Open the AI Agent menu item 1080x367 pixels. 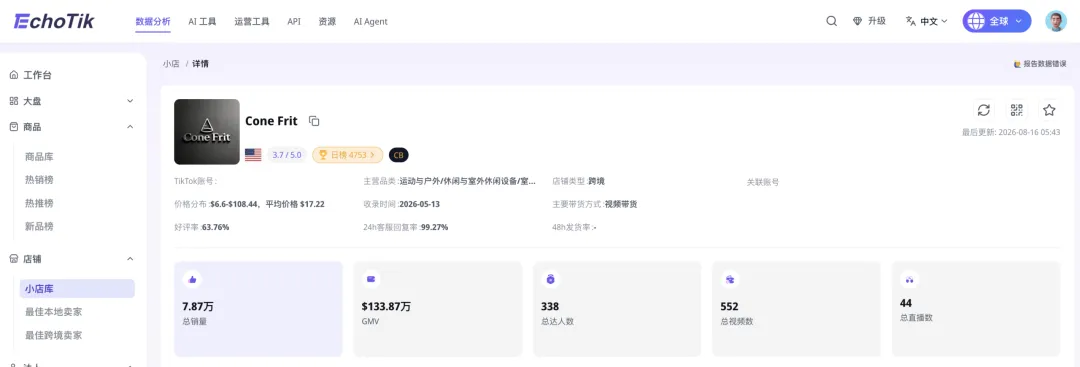click(x=371, y=21)
